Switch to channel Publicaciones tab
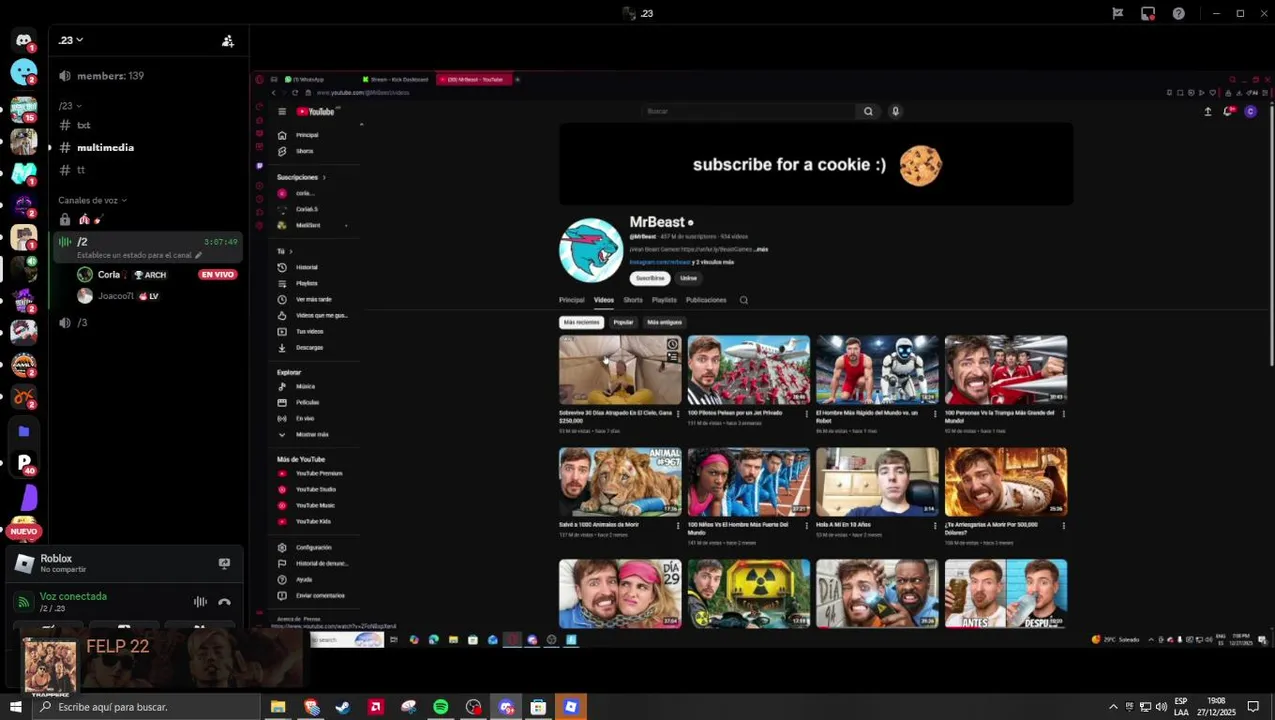 coord(706,300)
